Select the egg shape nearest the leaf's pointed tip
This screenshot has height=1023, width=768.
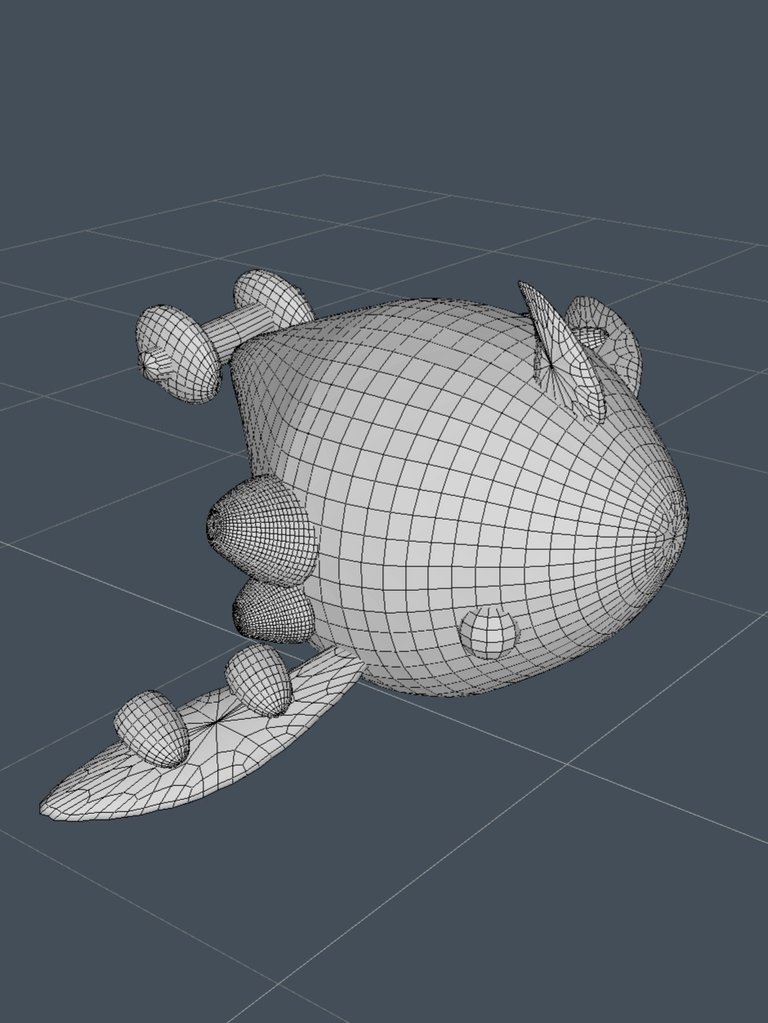coord(152,729)
